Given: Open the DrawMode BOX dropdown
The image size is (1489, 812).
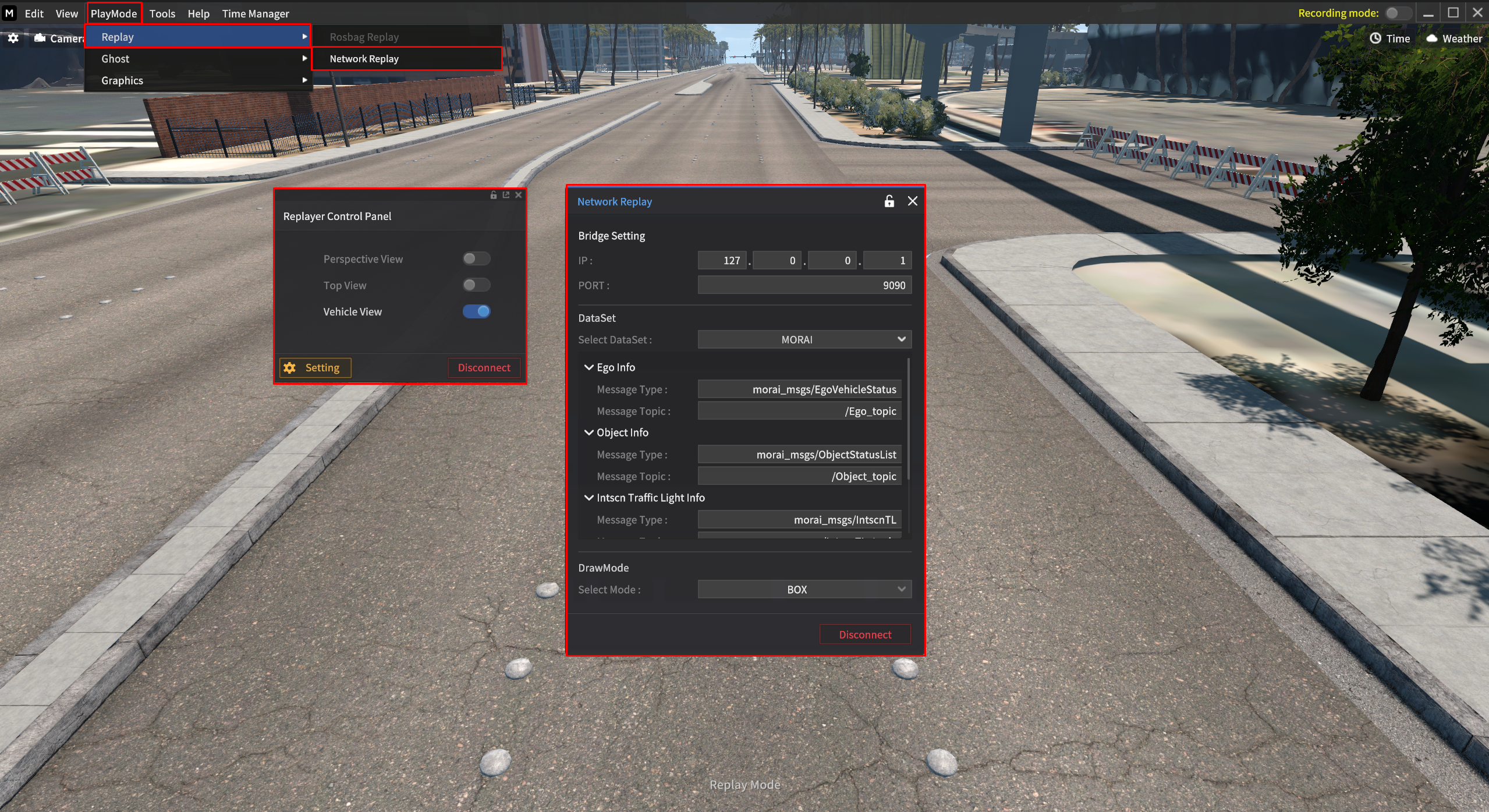Looking at the screenshot, I should point(804,589).
